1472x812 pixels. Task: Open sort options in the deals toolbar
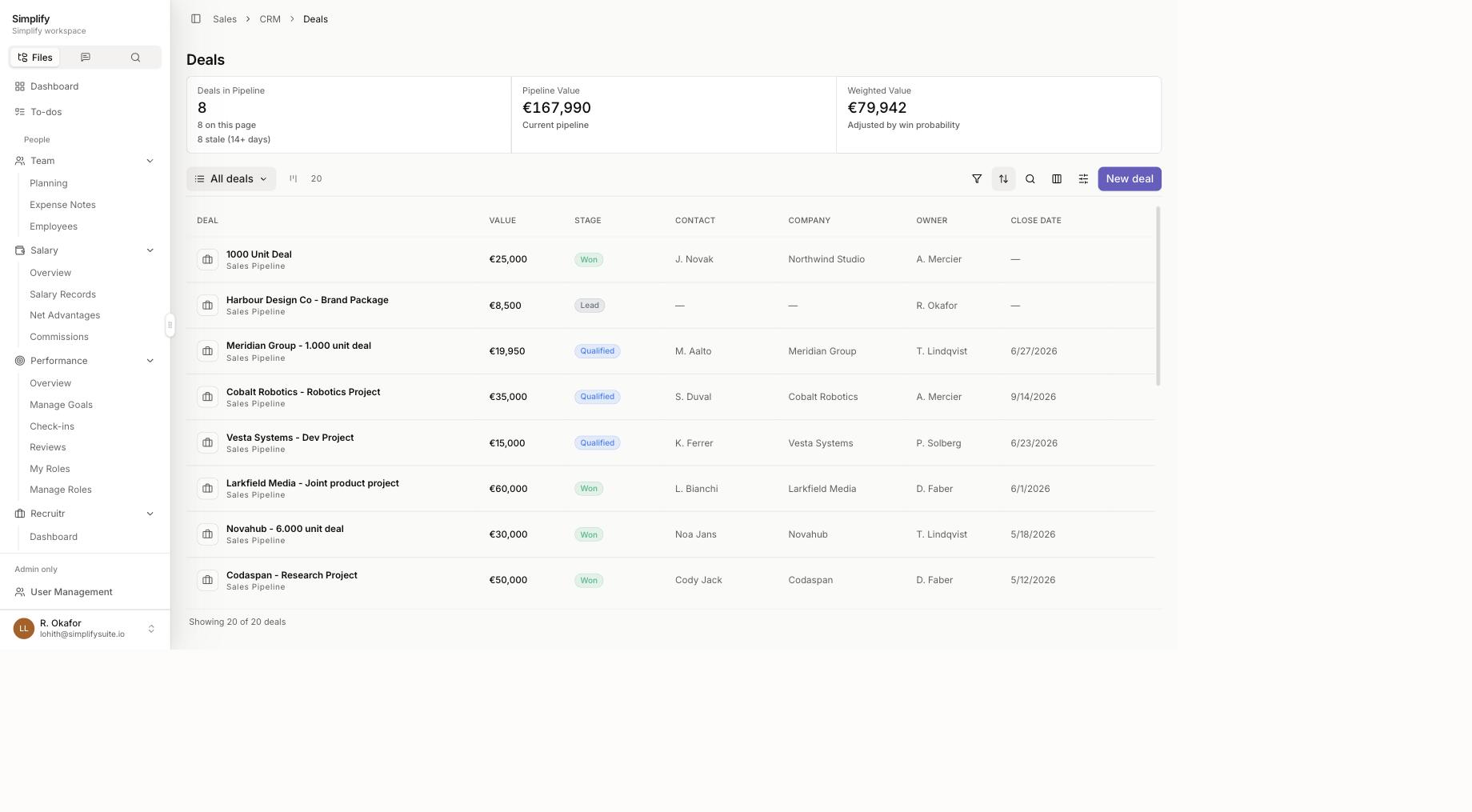(x=1003, y=179)
